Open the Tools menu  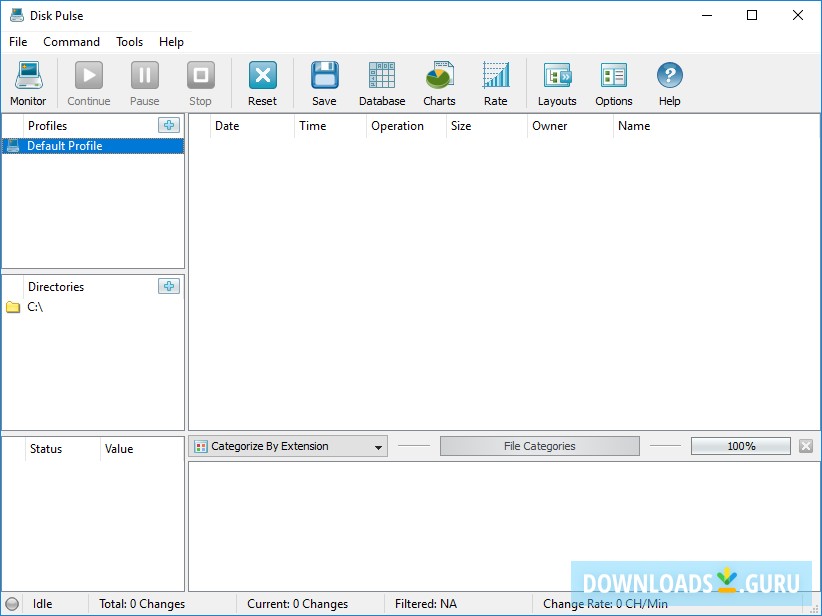pos(129,42)
